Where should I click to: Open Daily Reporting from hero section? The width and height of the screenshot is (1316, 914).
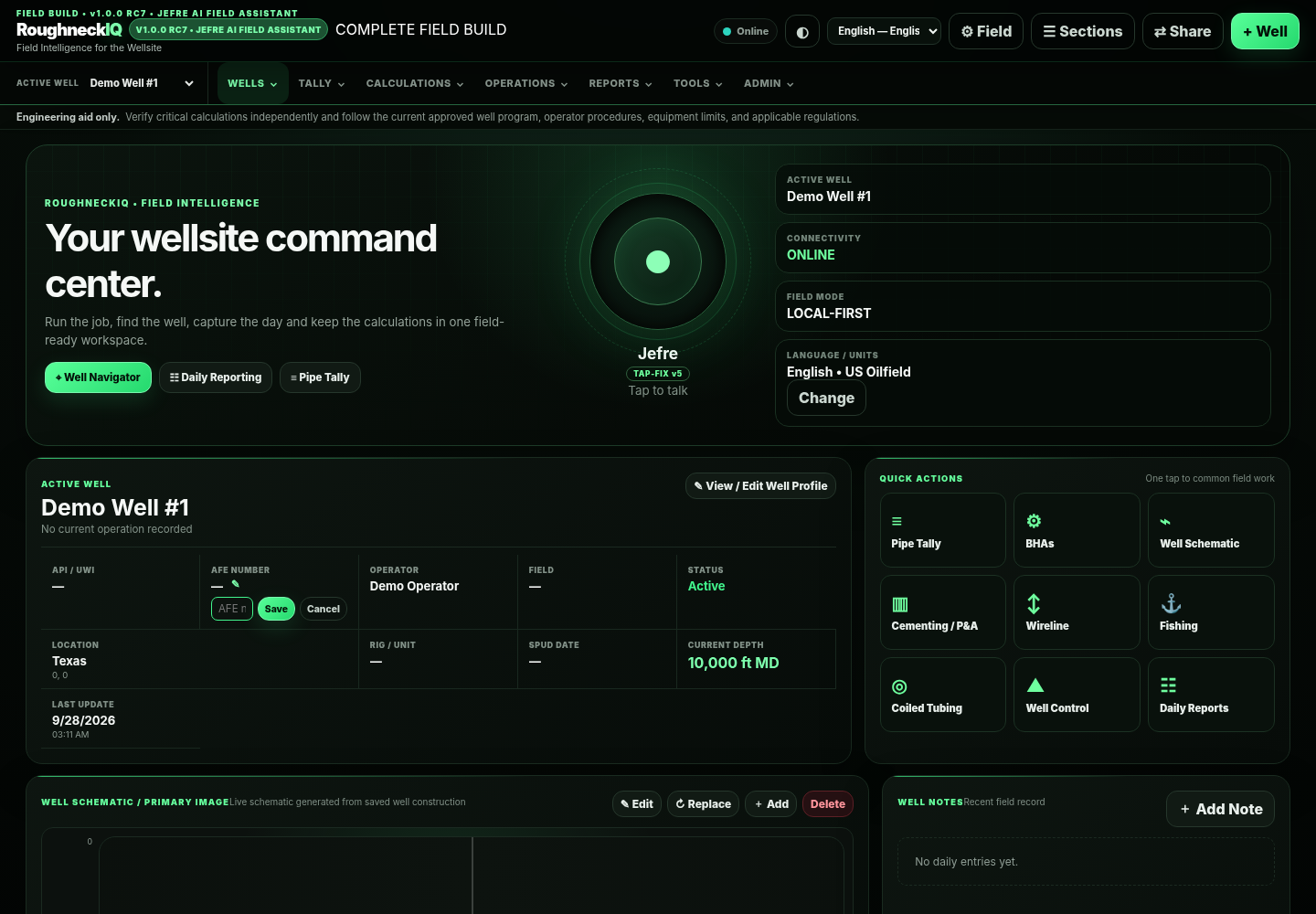[x=216, y=377]
